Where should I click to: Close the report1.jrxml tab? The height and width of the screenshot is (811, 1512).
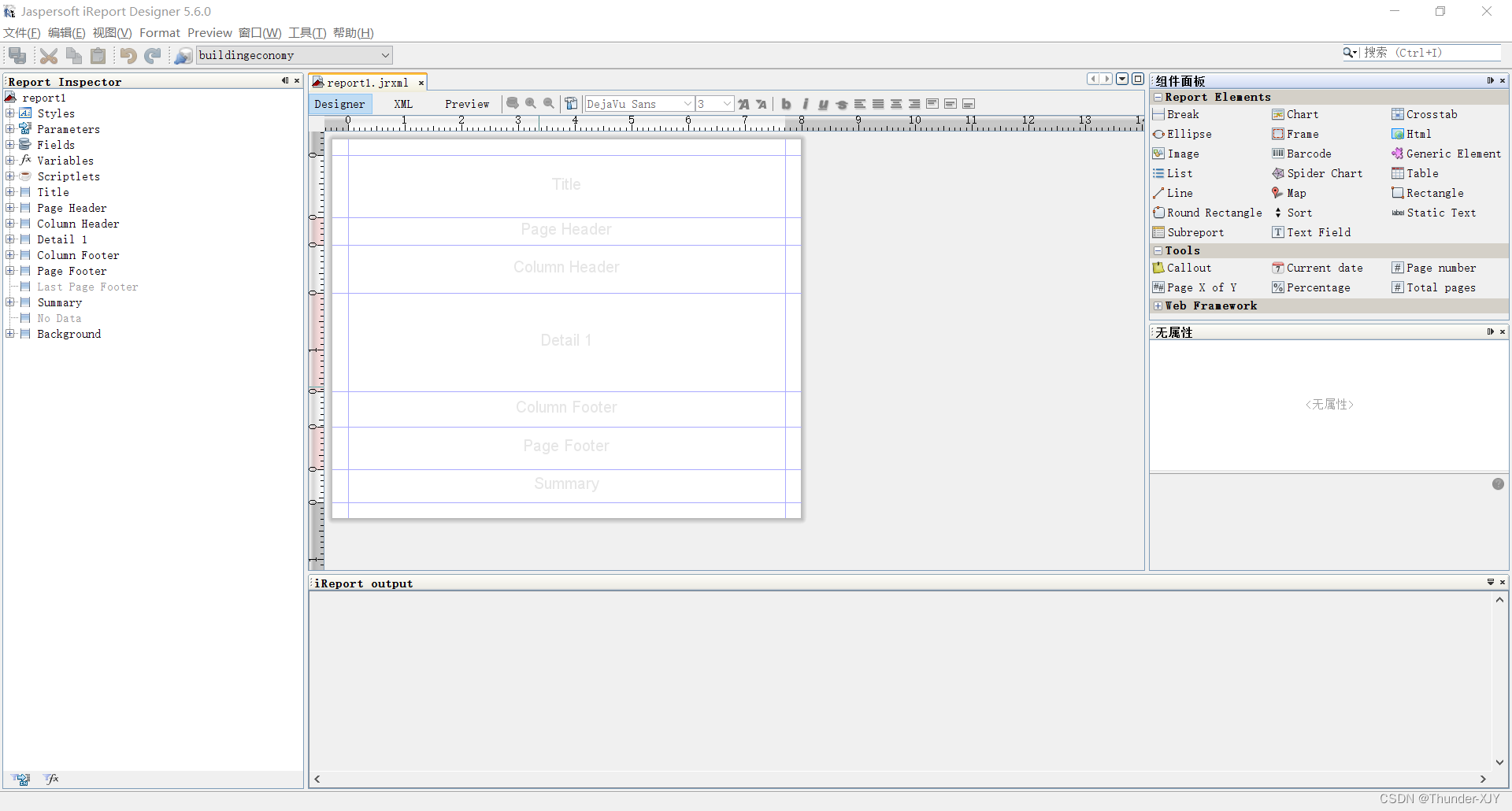coord(421,83)
